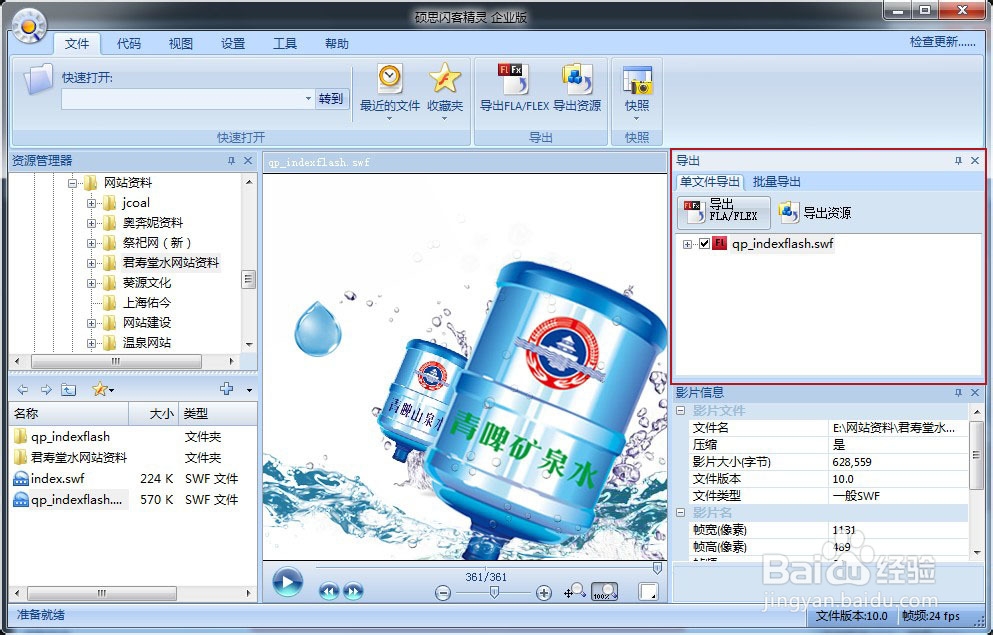Viewport: 993px width, 635px height.
Task: Click the zoom magnifier with pan arrows
Action: pos(576,592)
